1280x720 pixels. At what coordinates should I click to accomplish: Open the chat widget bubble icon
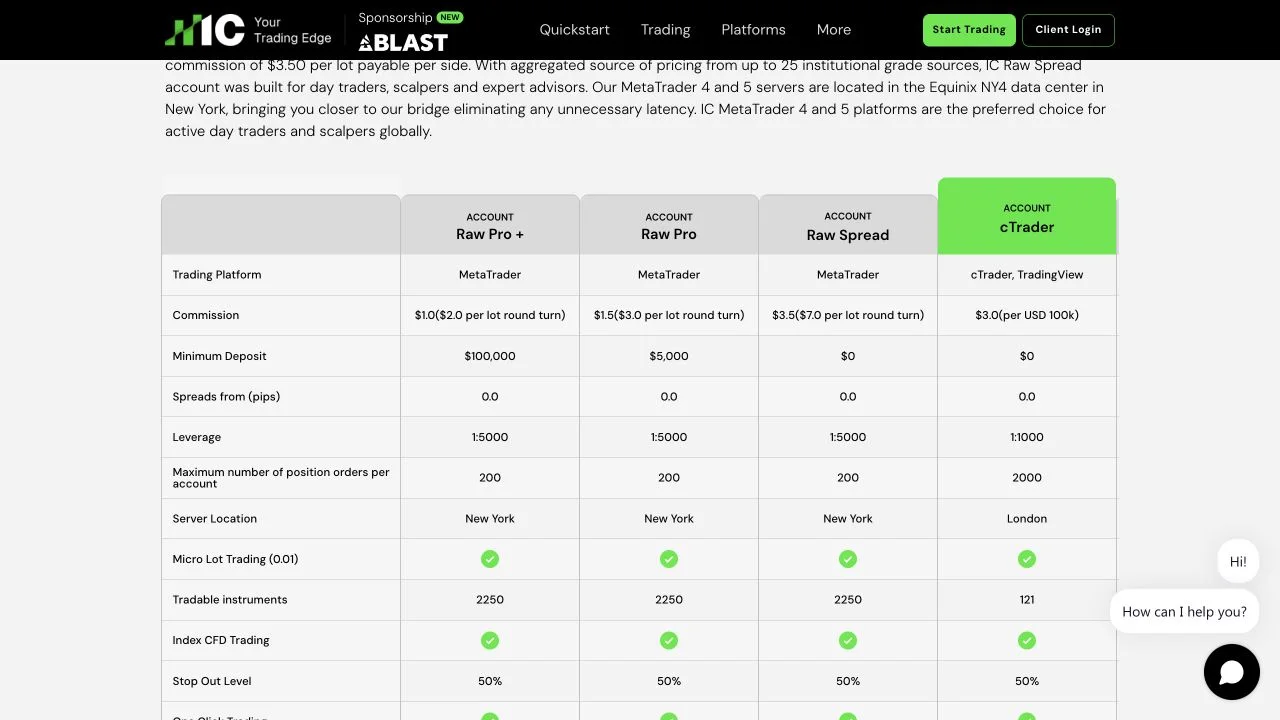[x=1231, y=672]
